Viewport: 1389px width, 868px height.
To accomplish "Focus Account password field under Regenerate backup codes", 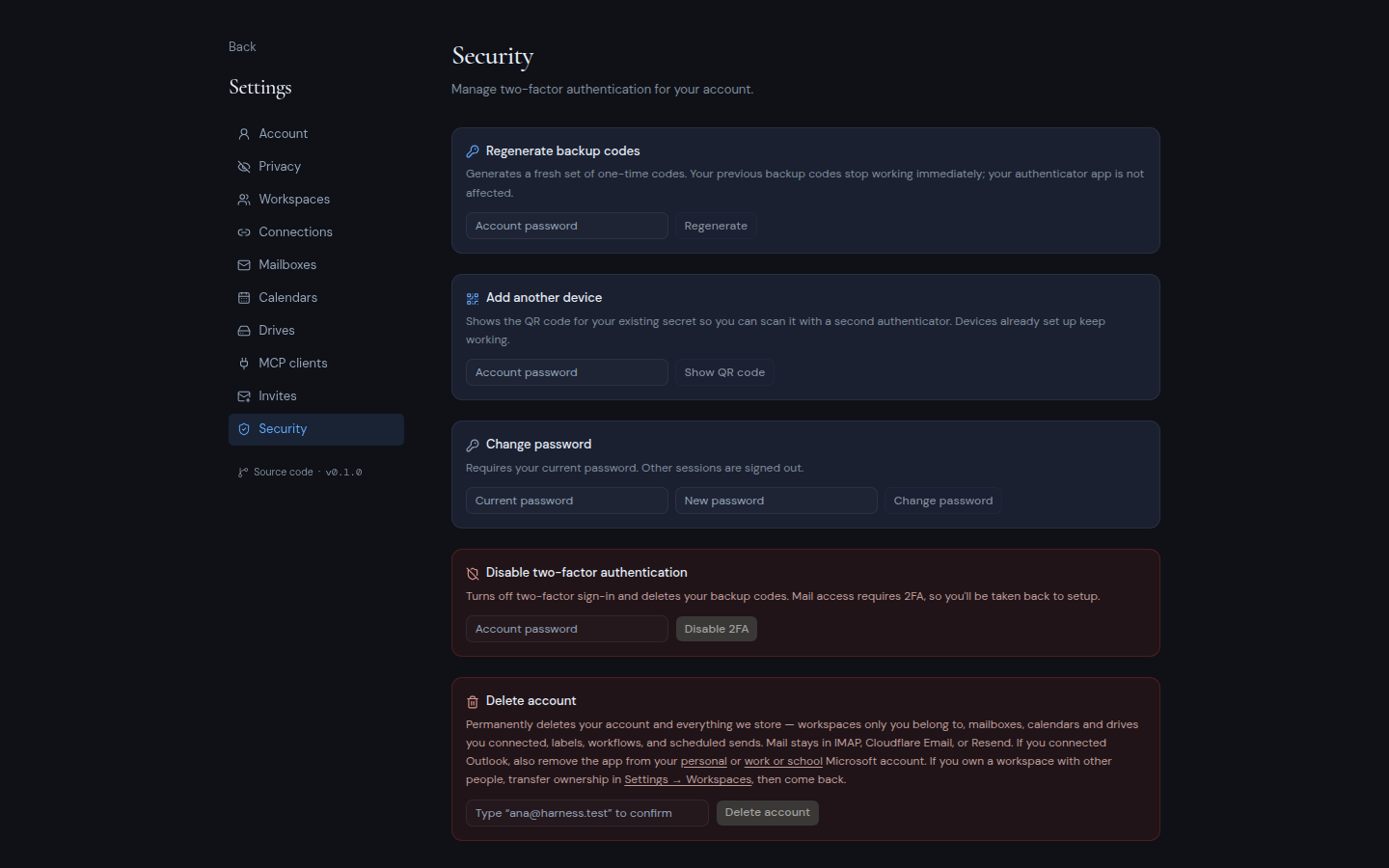I will click(x=567, y=226).
